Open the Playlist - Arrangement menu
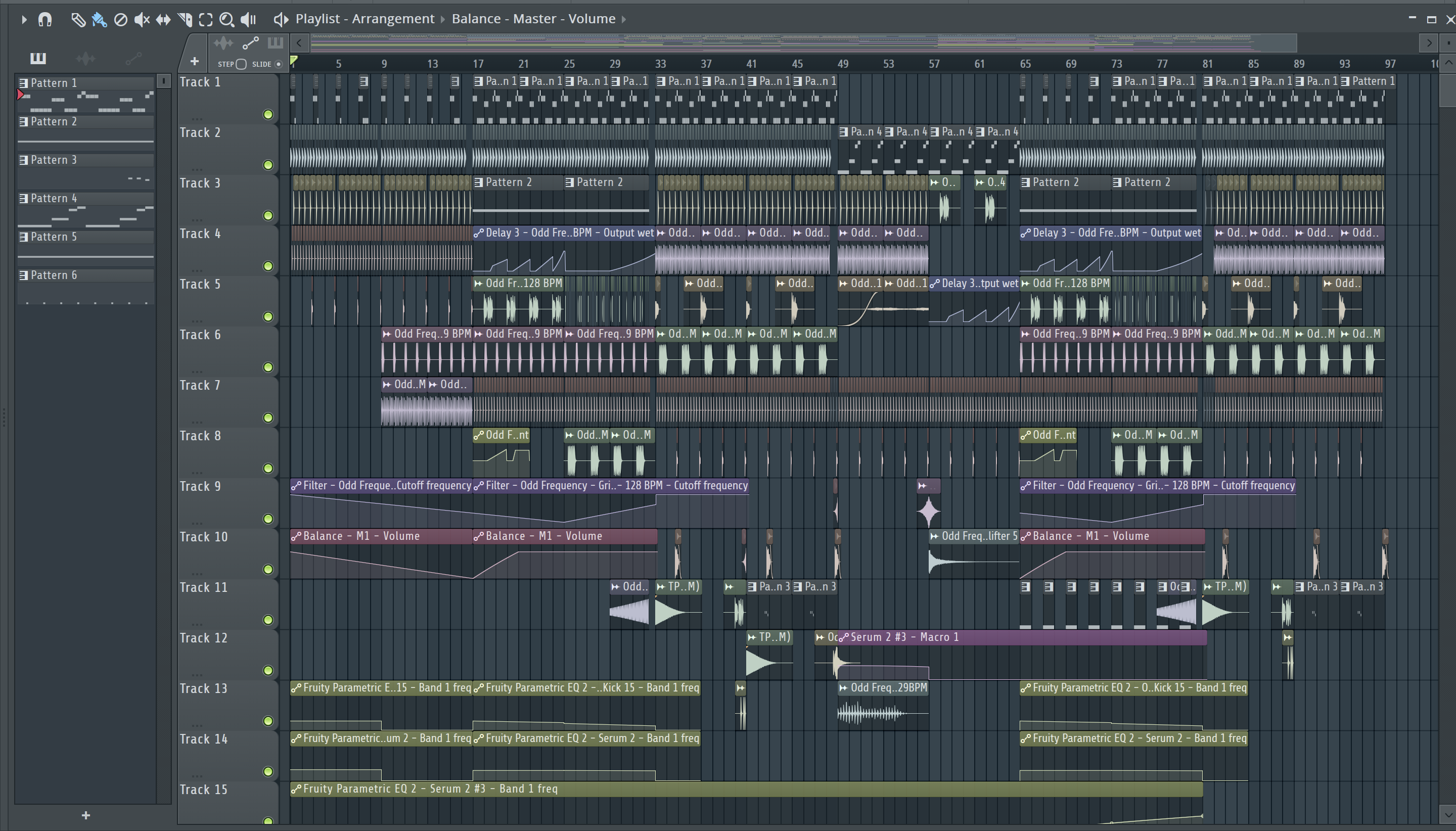The height and width of the screenshot is (831, 1456). [x=365, y=19]
